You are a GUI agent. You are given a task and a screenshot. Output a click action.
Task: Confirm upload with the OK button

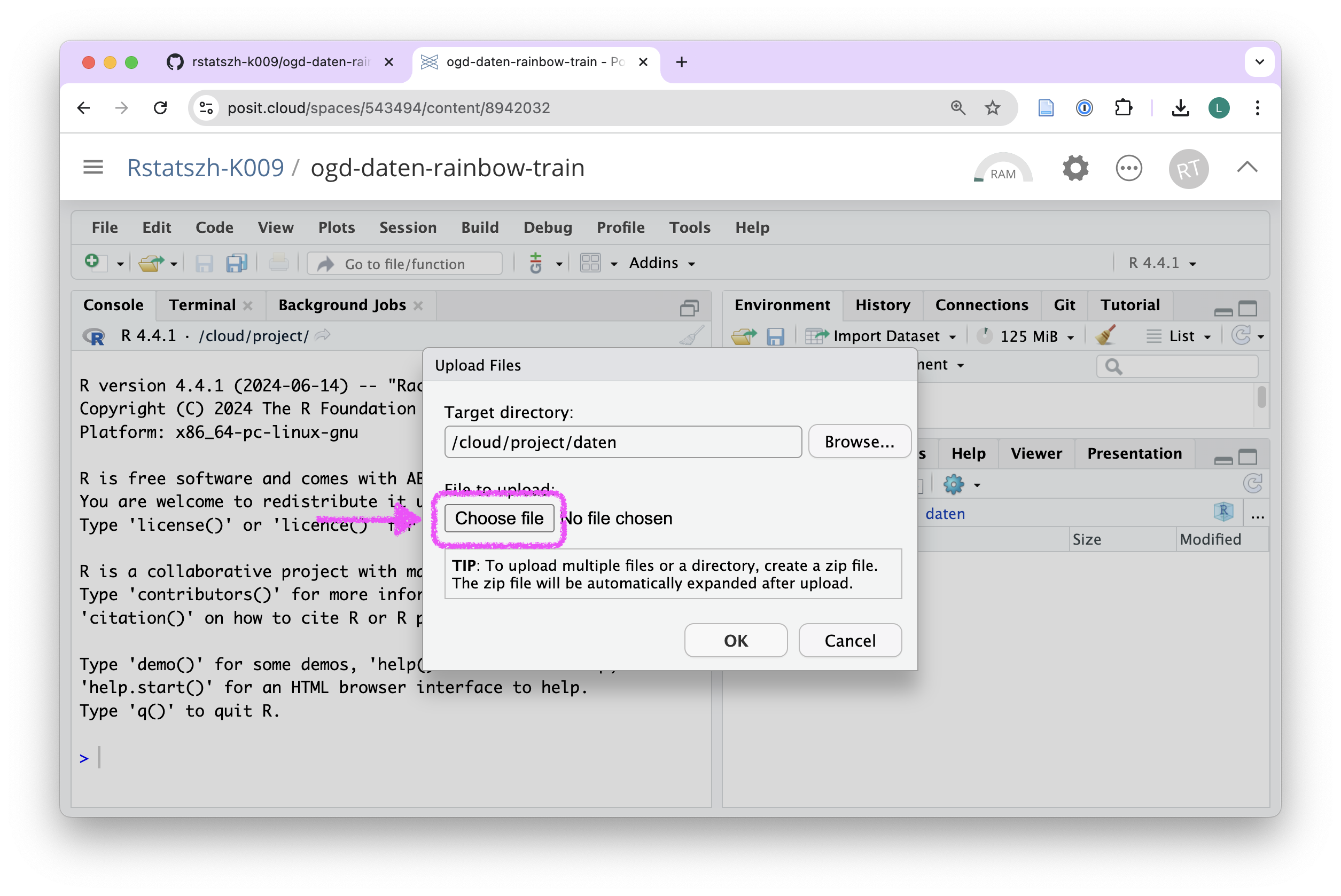(x=736, y=641)
